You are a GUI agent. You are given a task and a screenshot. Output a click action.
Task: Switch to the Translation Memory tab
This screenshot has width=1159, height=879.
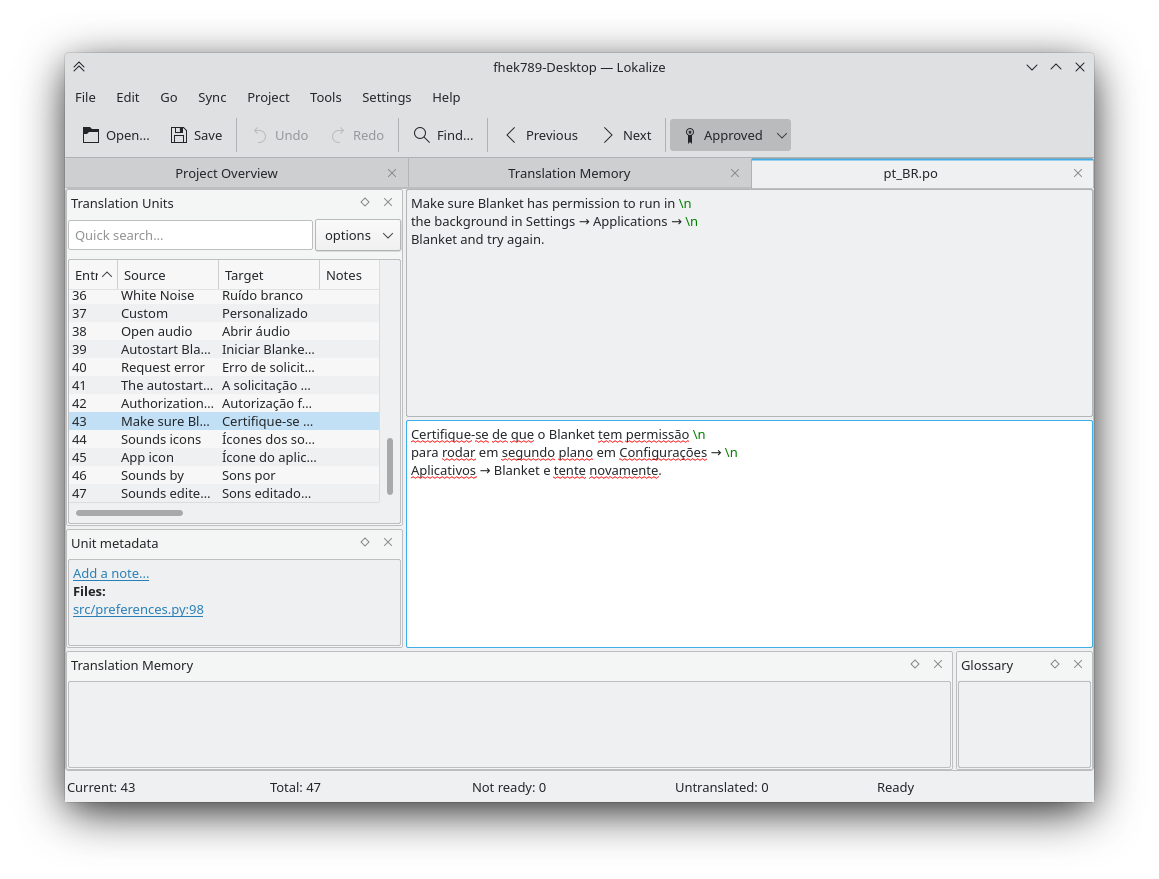tap(569, 173)
